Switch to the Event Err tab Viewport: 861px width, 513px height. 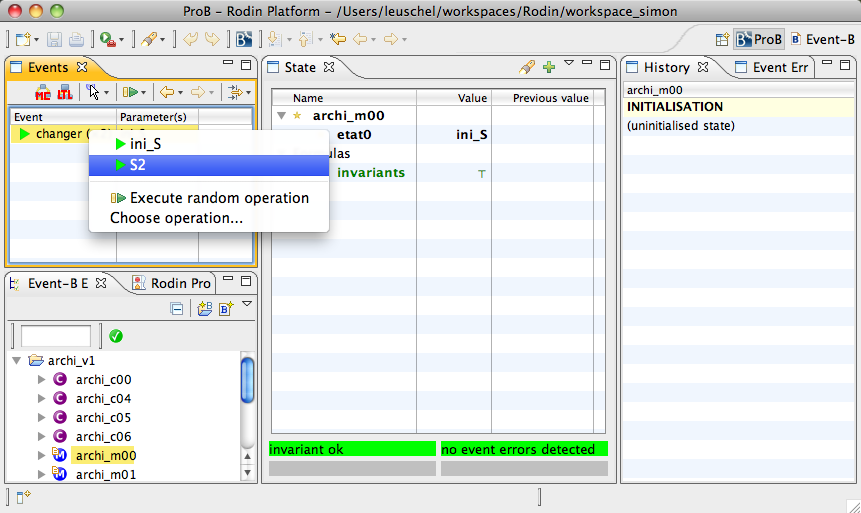pos(778,68)
